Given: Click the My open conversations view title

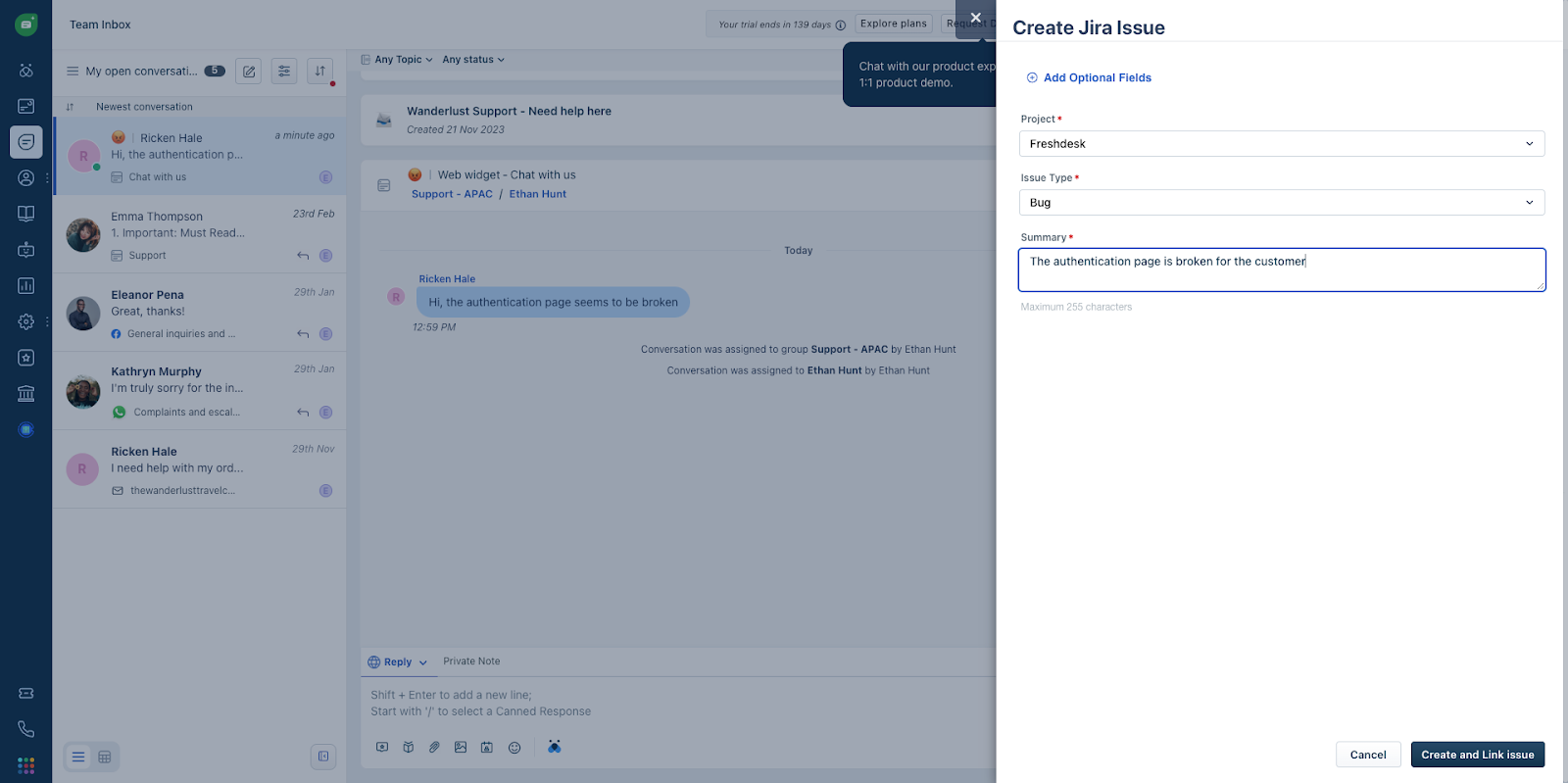Looking at the screenshot, I should [141, 71].
